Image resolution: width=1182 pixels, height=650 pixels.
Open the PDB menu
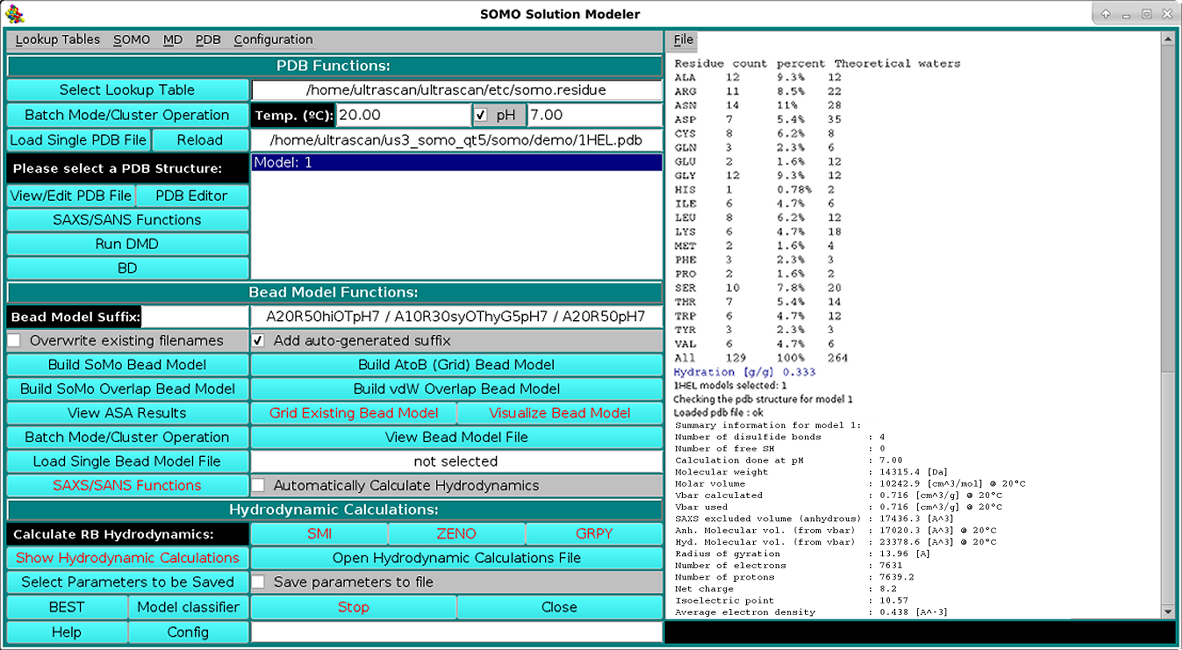click(x=208, y=40)
